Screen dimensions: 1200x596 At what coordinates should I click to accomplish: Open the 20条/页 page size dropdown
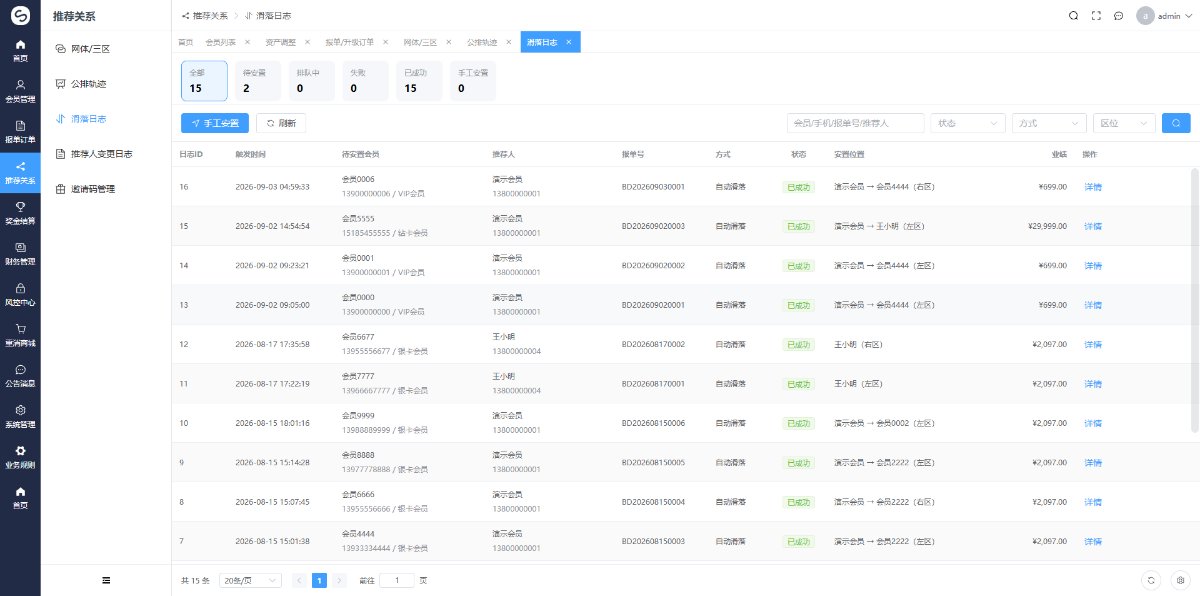coord(250,580)
